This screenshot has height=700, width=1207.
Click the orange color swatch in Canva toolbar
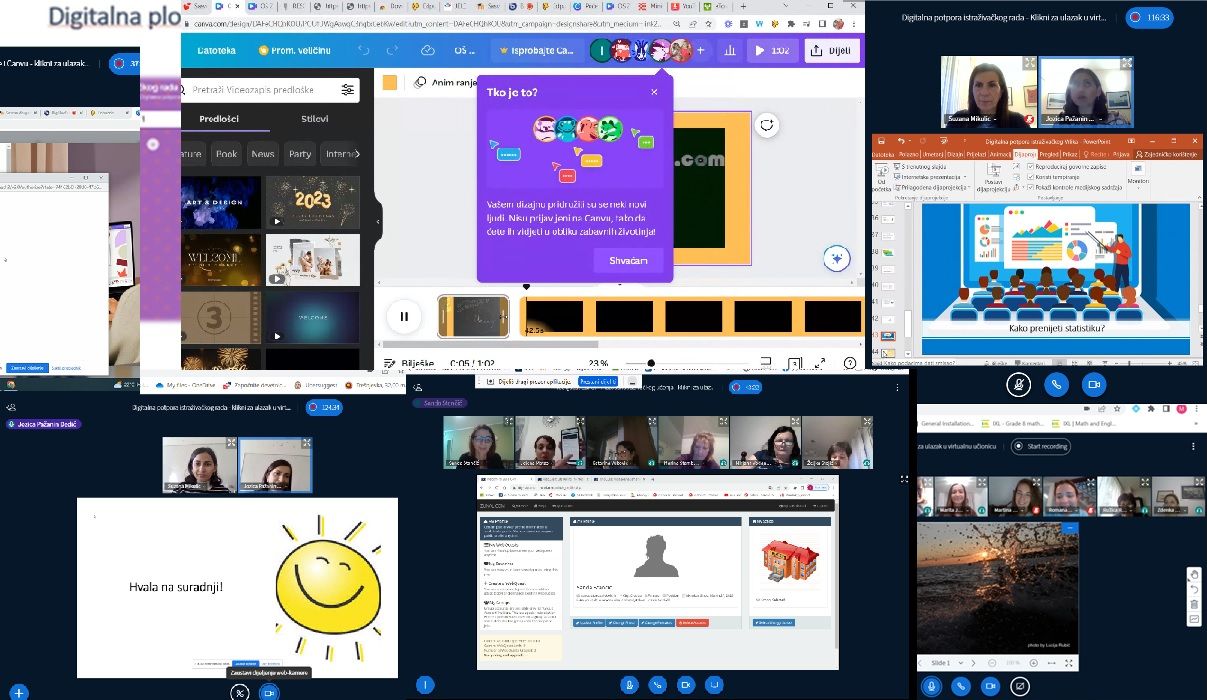[390, 83]
